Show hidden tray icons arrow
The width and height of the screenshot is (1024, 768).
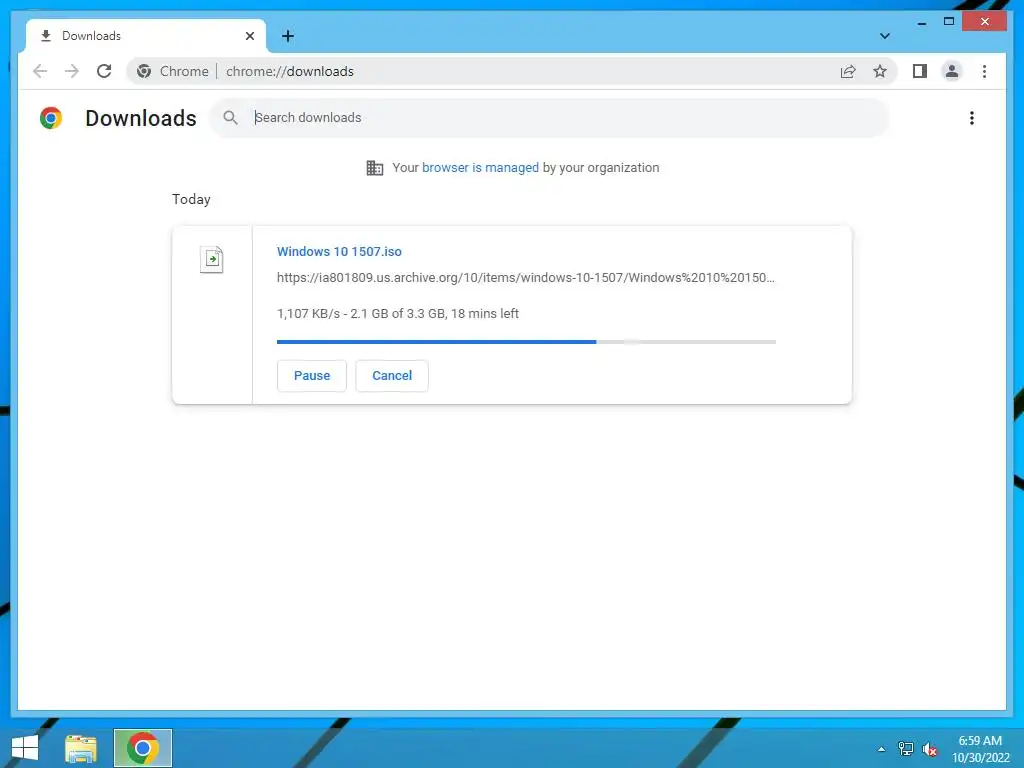point(882,749)
